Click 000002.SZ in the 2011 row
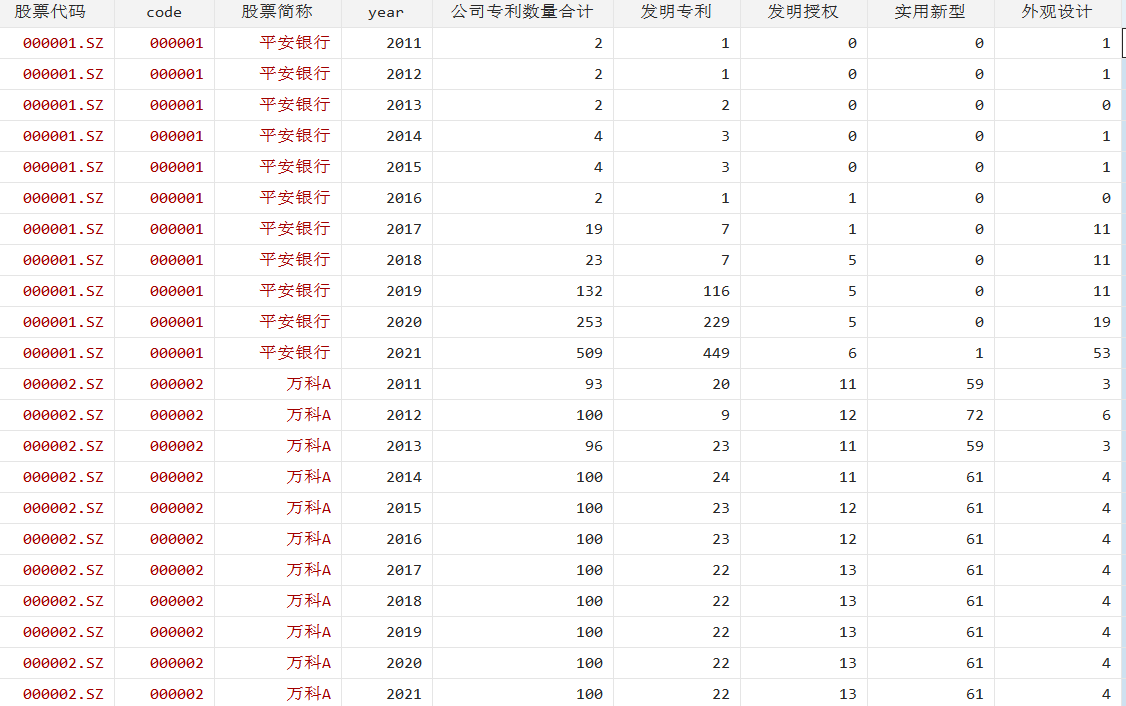This screenshot has height=706, width=1126. point(63,384)
